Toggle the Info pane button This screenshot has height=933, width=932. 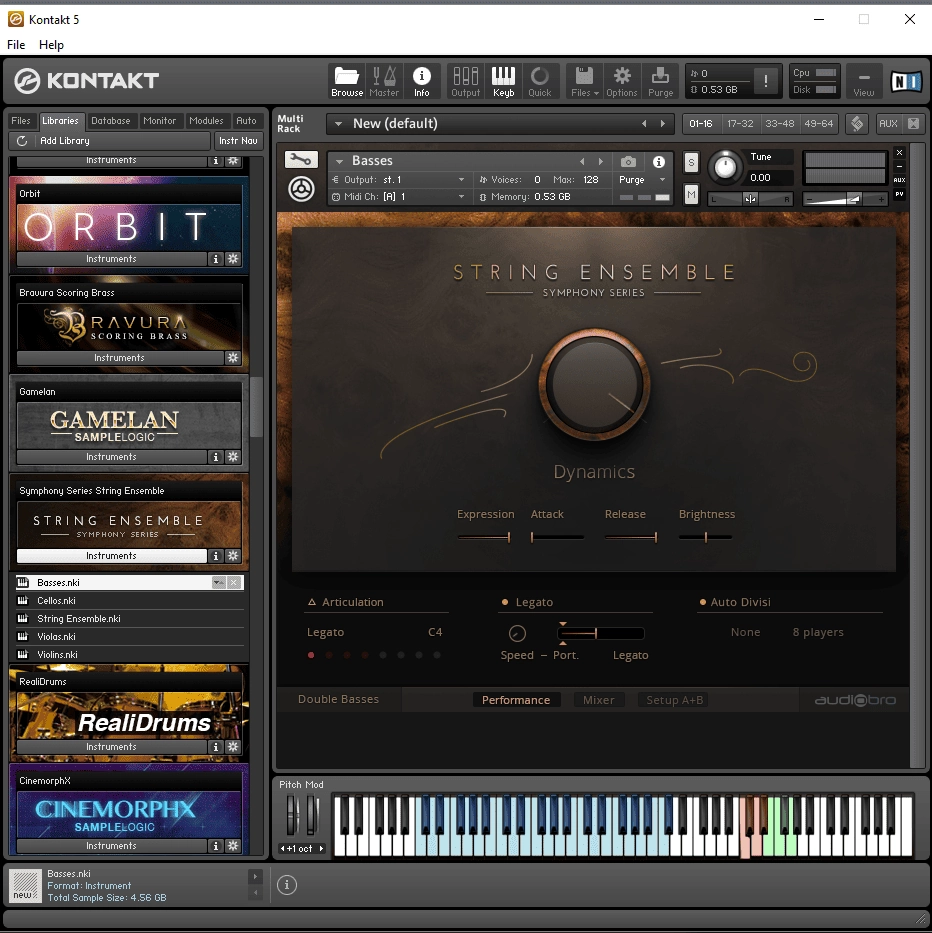click(421, 81)
